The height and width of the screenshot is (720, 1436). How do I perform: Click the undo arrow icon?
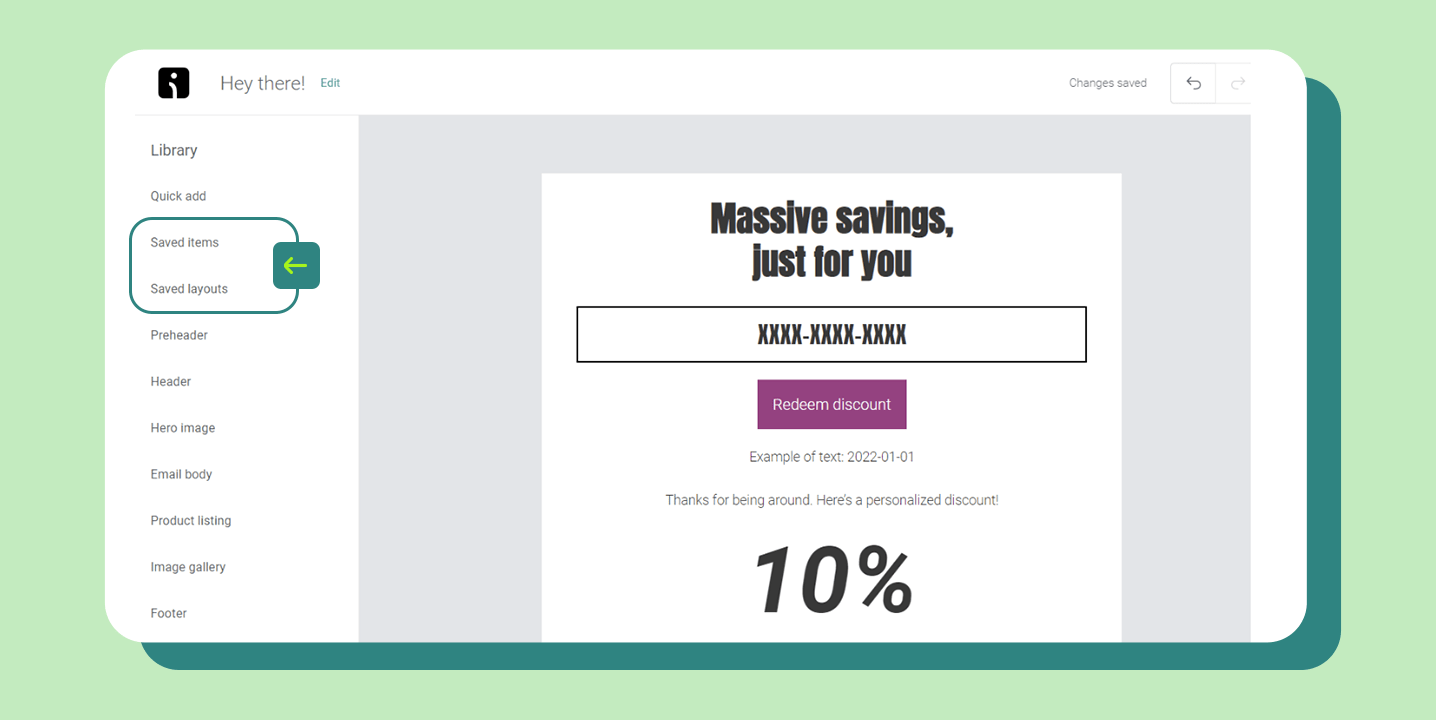(1193, 83)
